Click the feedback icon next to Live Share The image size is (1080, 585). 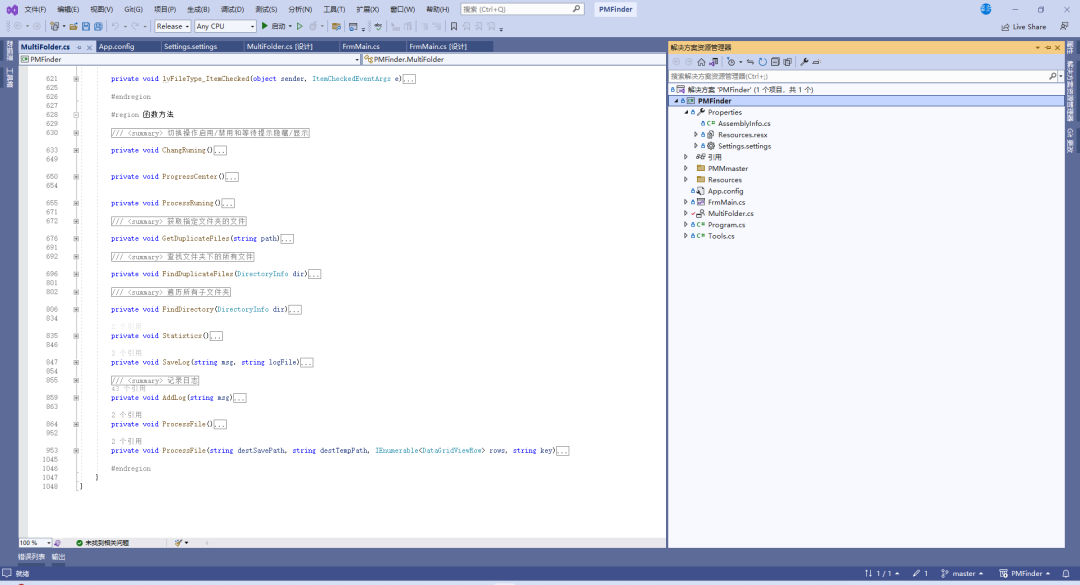point(1064,26)
